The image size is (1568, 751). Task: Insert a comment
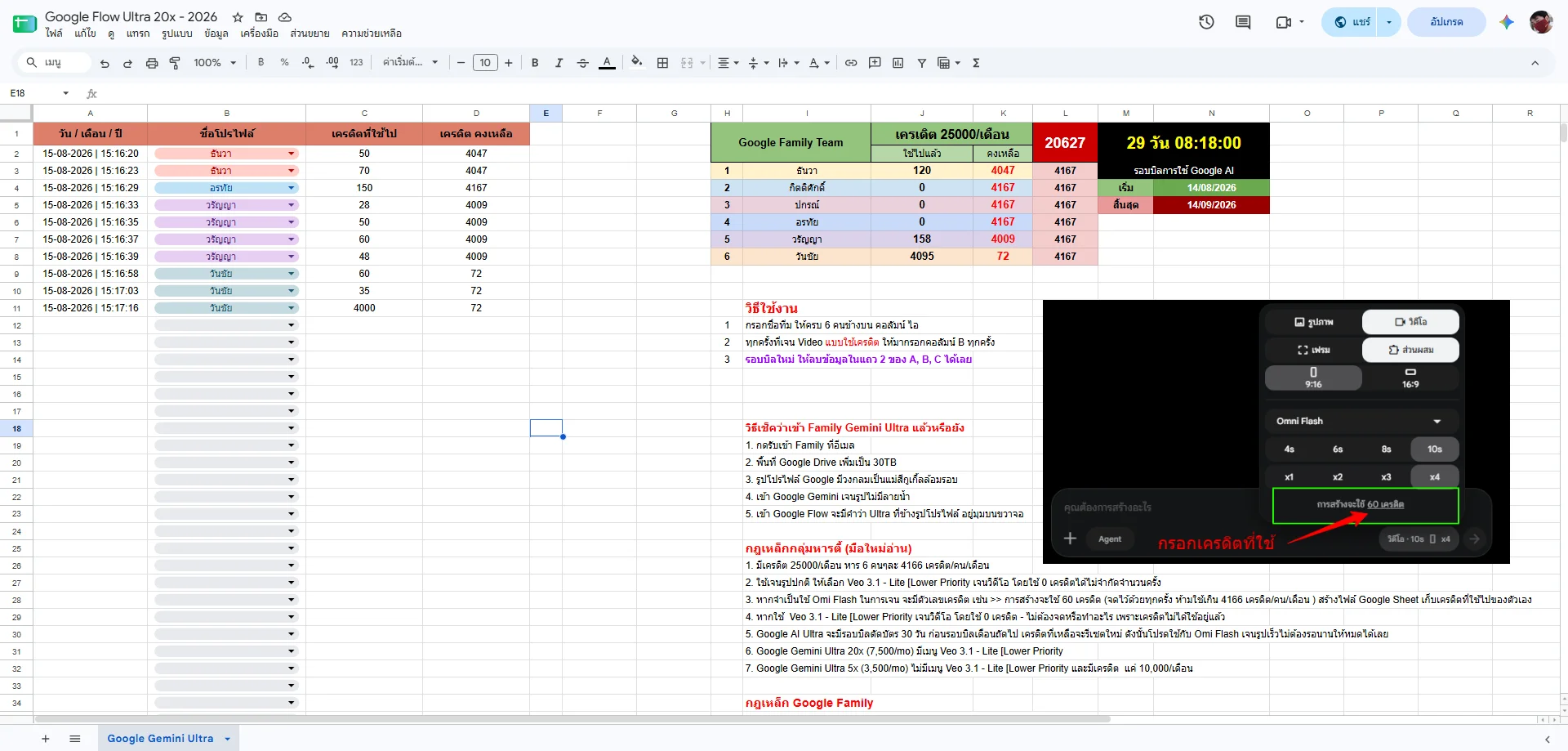coord(875,63)
